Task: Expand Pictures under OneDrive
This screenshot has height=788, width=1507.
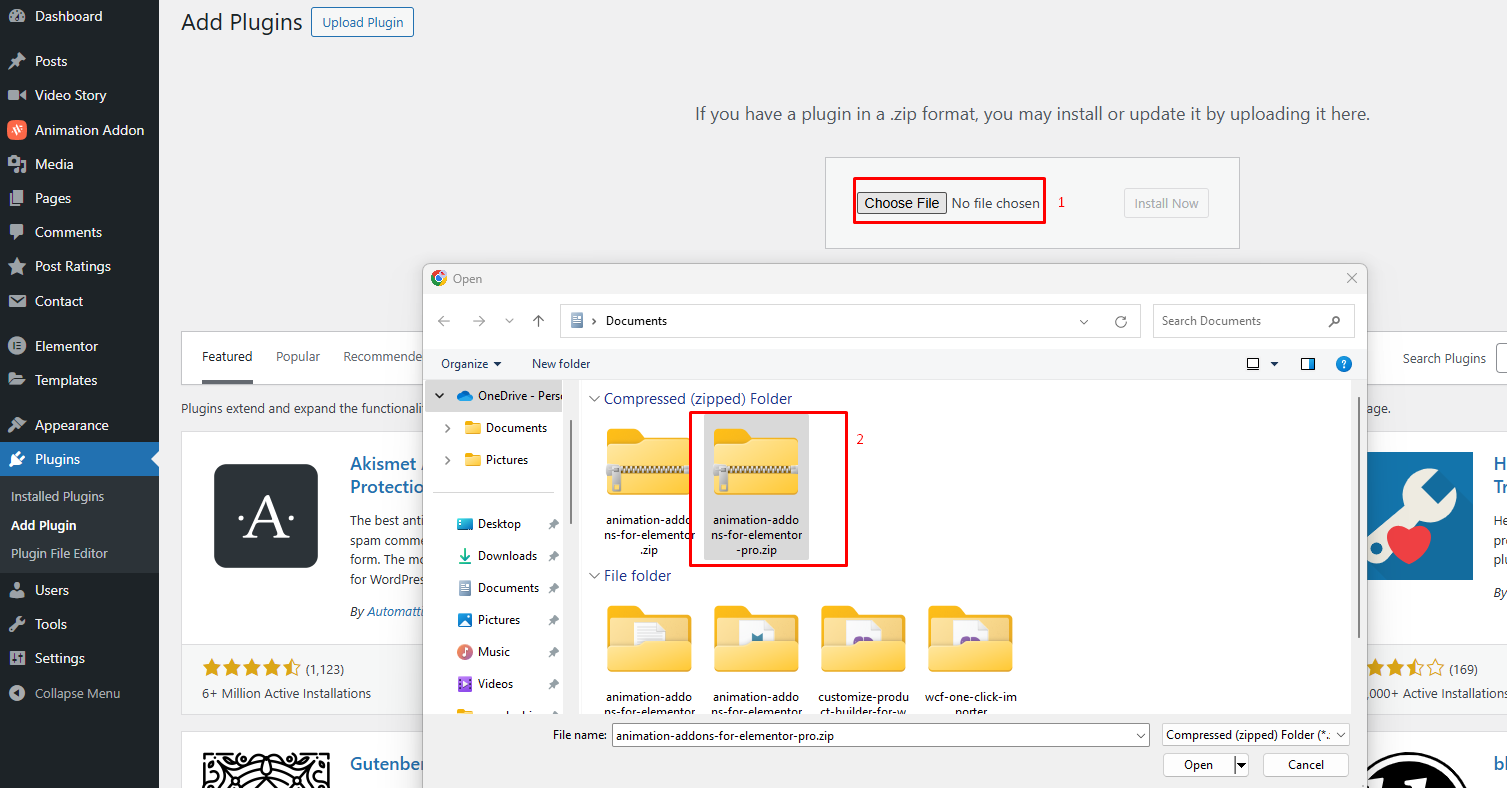Action: (x=447, y=460)
